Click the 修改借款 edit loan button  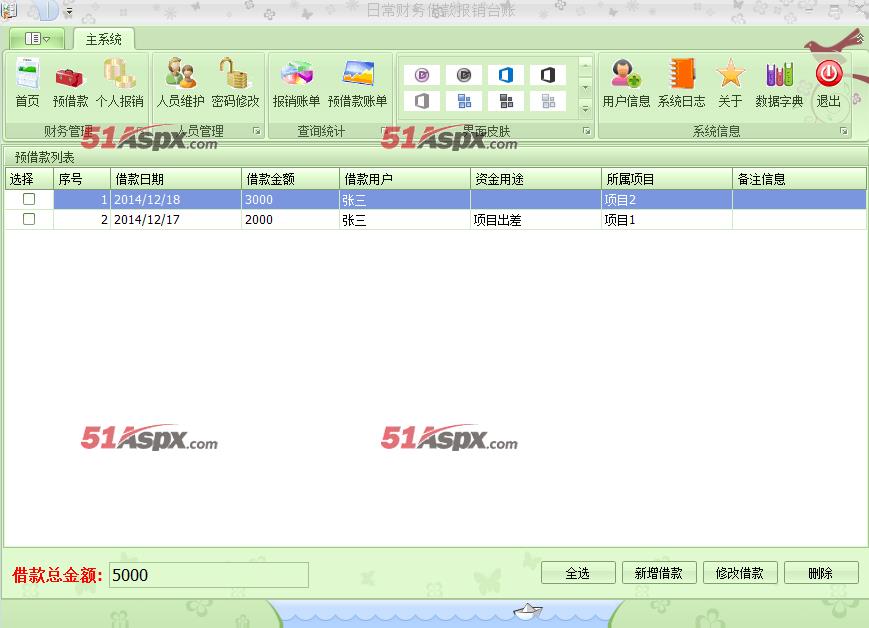click(740, 573)
